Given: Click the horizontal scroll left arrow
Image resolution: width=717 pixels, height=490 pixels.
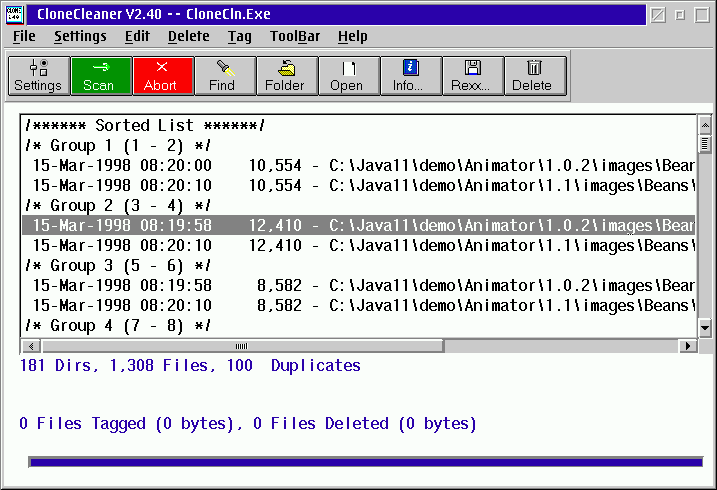Looking at the screenshot, I should click(x=31, y=346).
